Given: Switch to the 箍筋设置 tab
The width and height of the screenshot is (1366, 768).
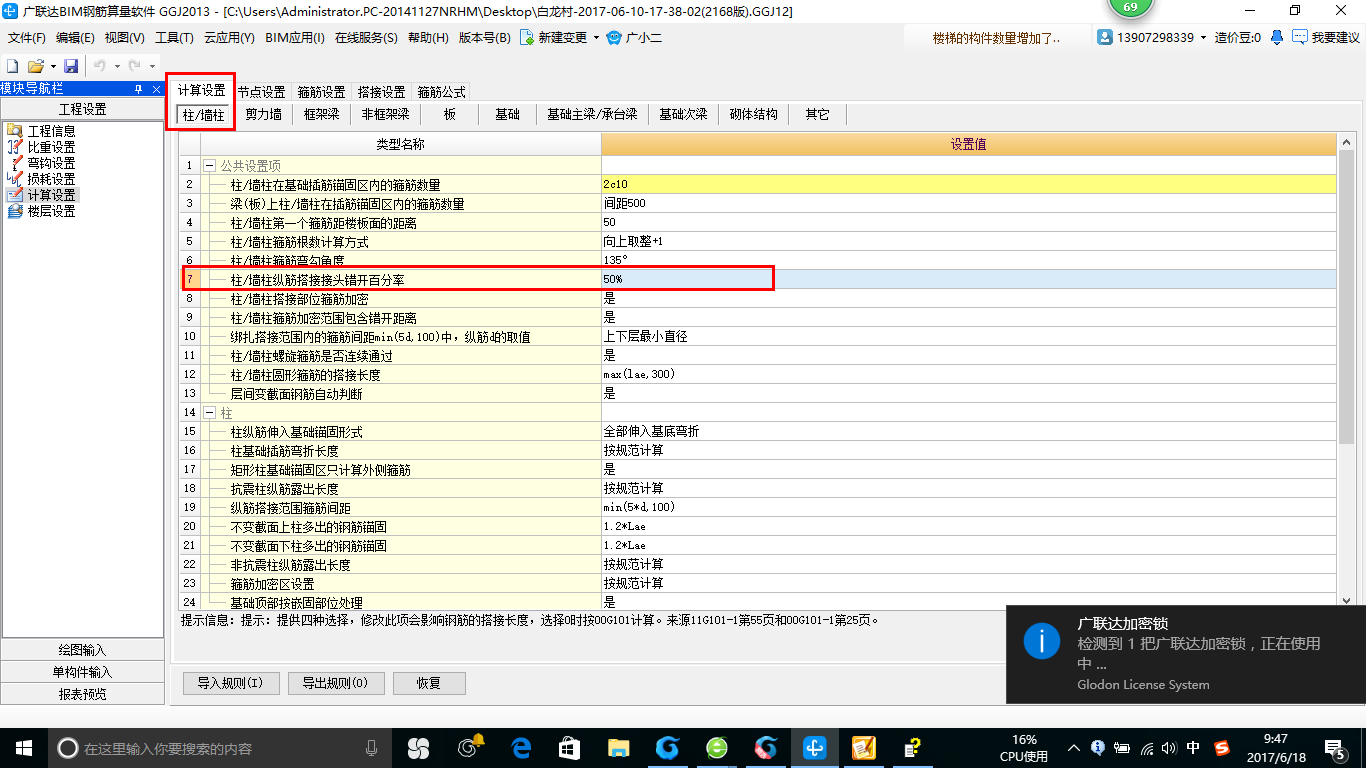Looking at the screenshot, I should 321,92.
